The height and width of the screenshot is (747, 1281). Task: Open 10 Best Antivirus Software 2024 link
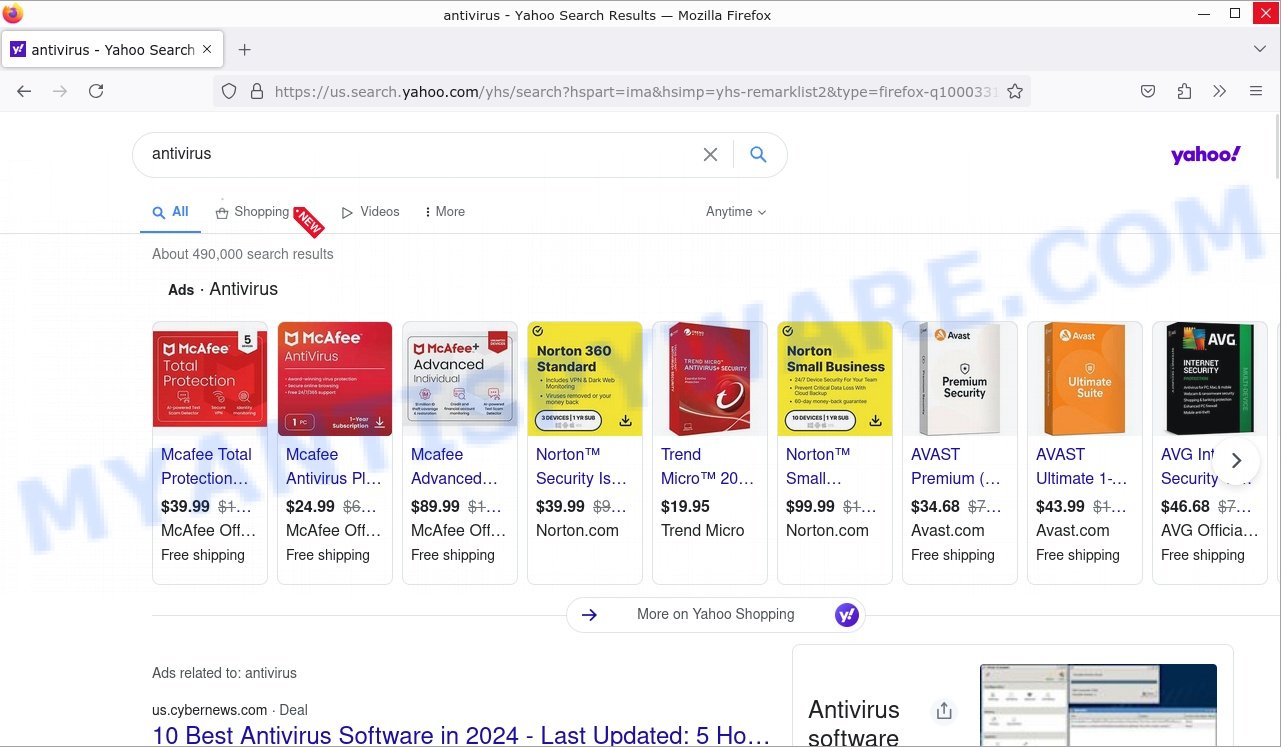(461, 736)
